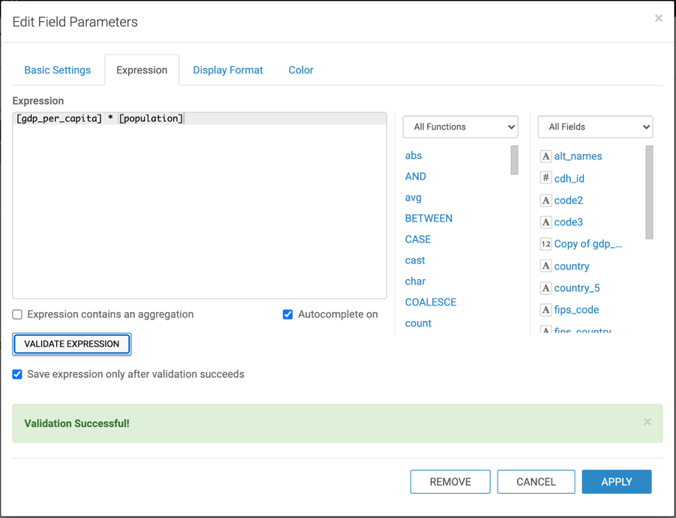Click the type icon beside fips_code field
Image resolution: width=676 pixels, height=518 pixels.
pos(545,310)
